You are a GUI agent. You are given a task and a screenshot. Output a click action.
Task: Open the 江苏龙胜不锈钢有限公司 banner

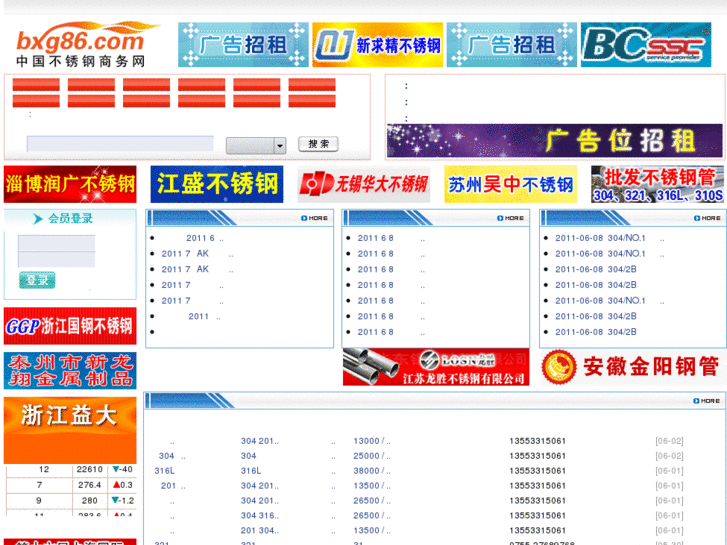(436, 367)
